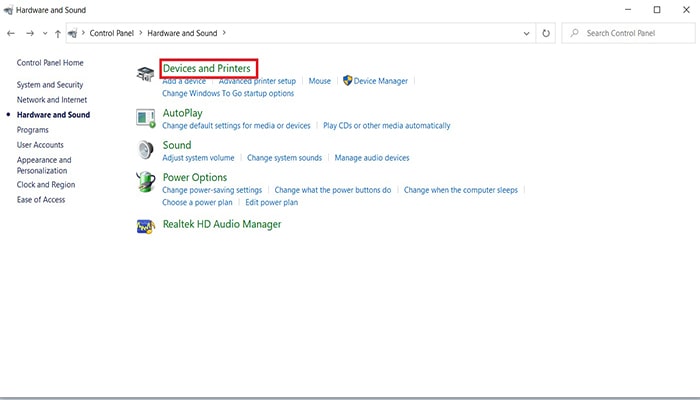Open Manage audio devices
Image resolution: width=700 pixels, height=400 pixels.
372,158
